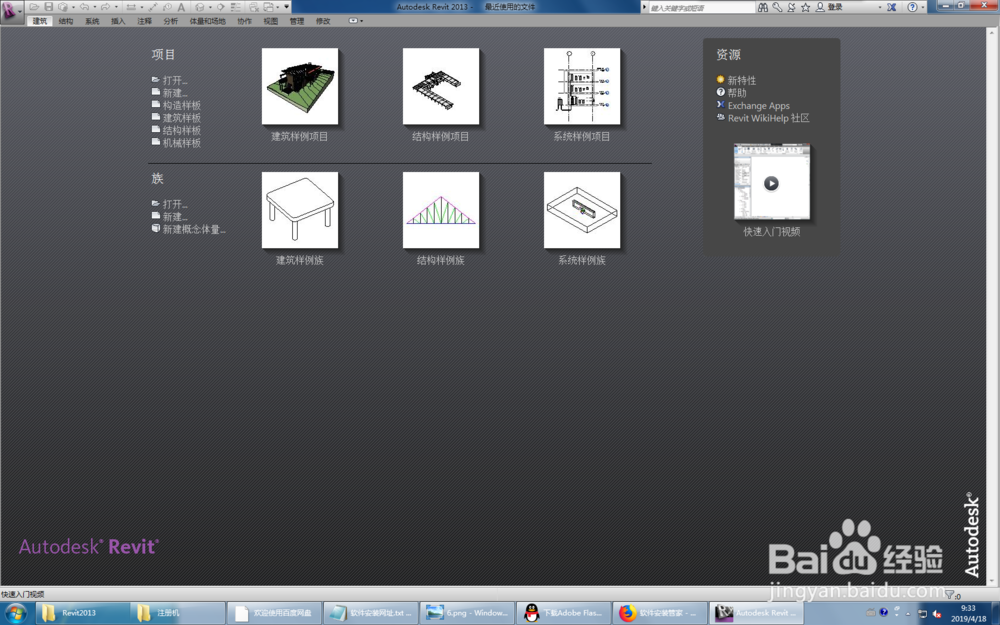Viewport: 1000px width, 625px height.
Task: Switch to the 视图 ribbon tab
Action: (x=270, y=21)
